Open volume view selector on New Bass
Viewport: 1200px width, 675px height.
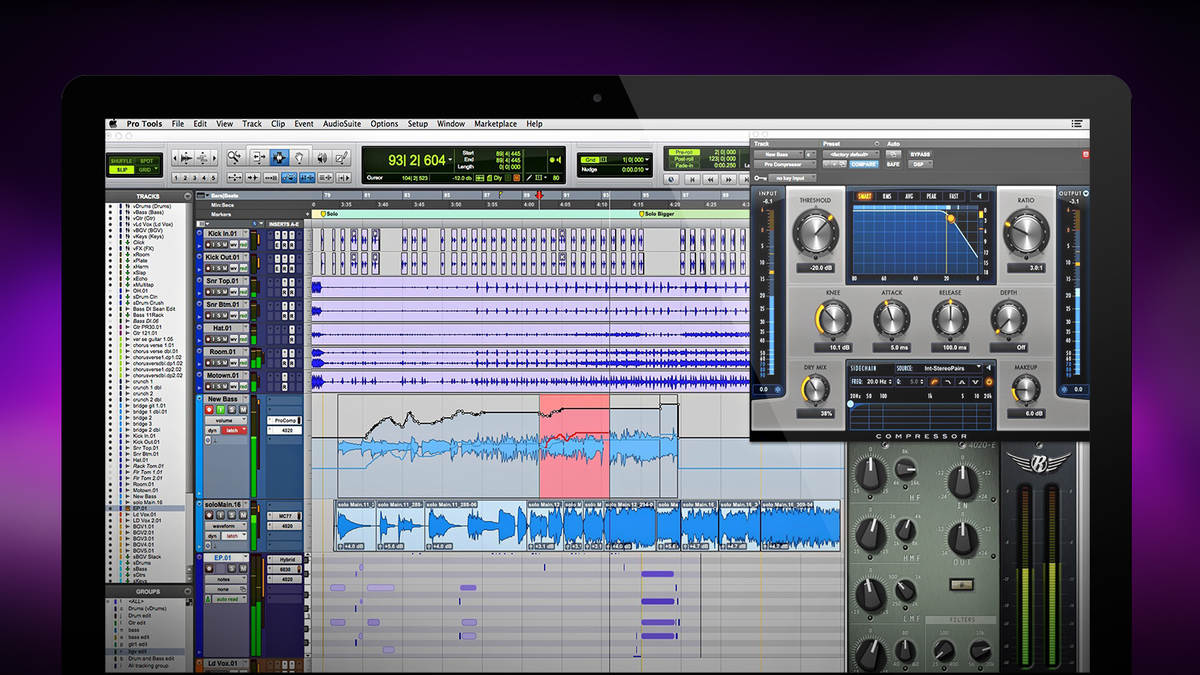click(x=226, y=420)
